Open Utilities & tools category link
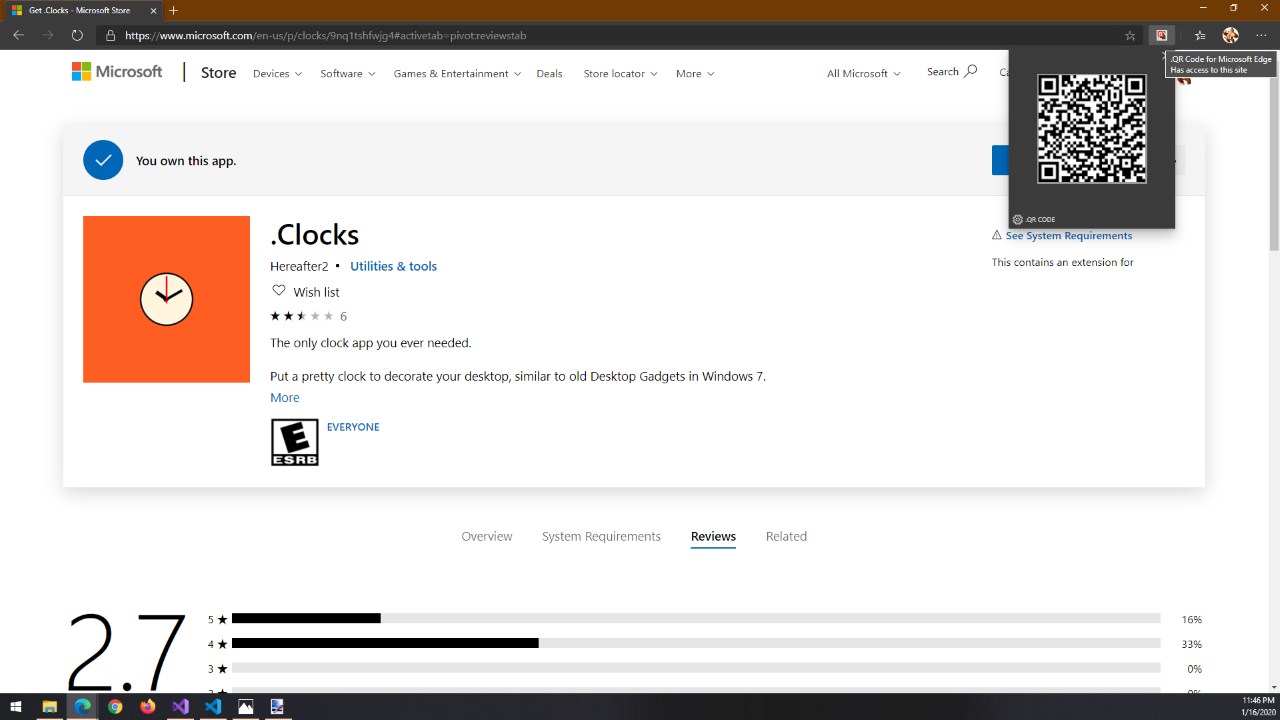This screenshot has width=1280, height=720. pyautogui.click(x=393, y=266)
